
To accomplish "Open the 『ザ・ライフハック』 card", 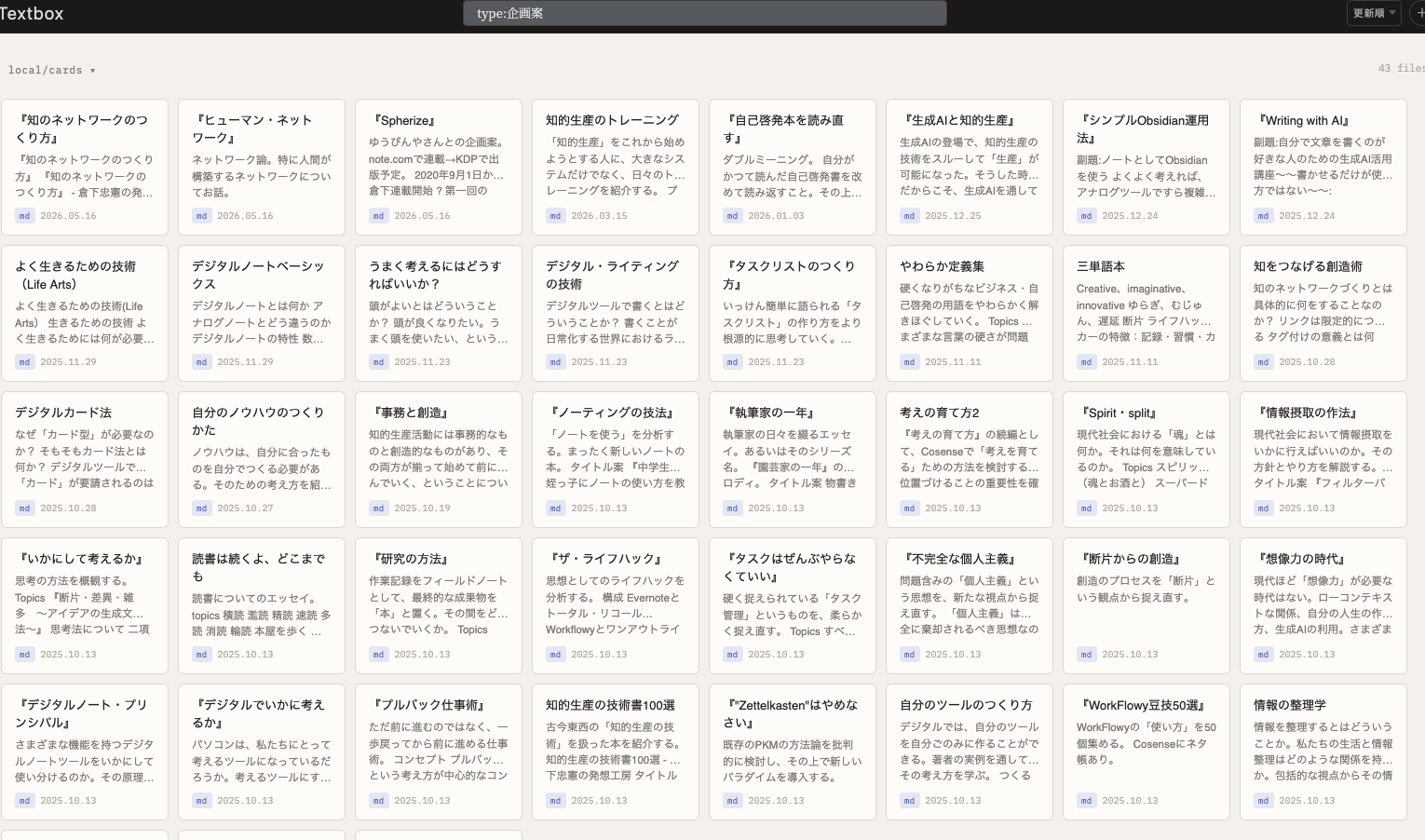I will coord(616,606).
